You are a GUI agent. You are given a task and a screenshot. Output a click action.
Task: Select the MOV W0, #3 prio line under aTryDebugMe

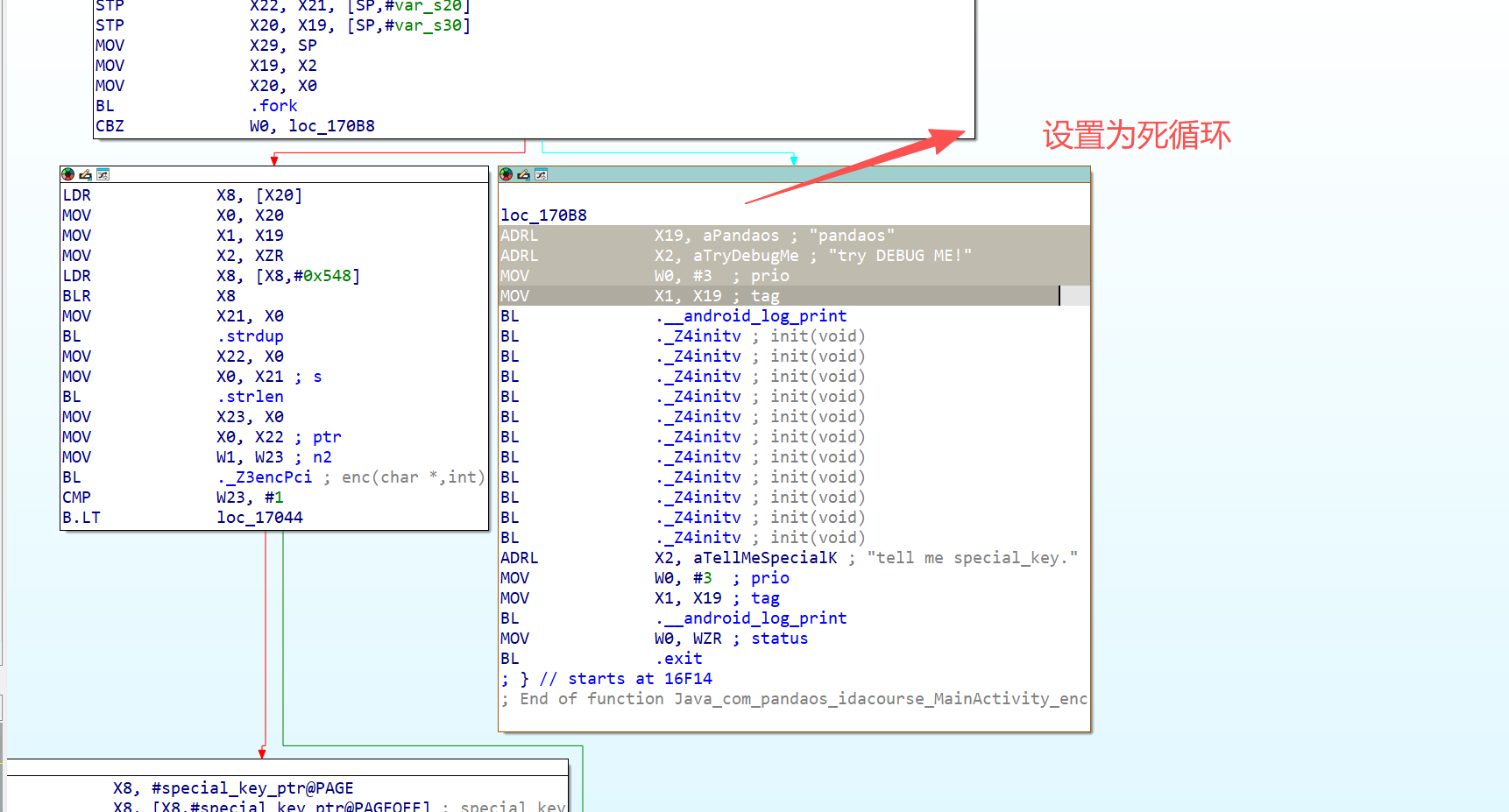(x=794, y=276)
